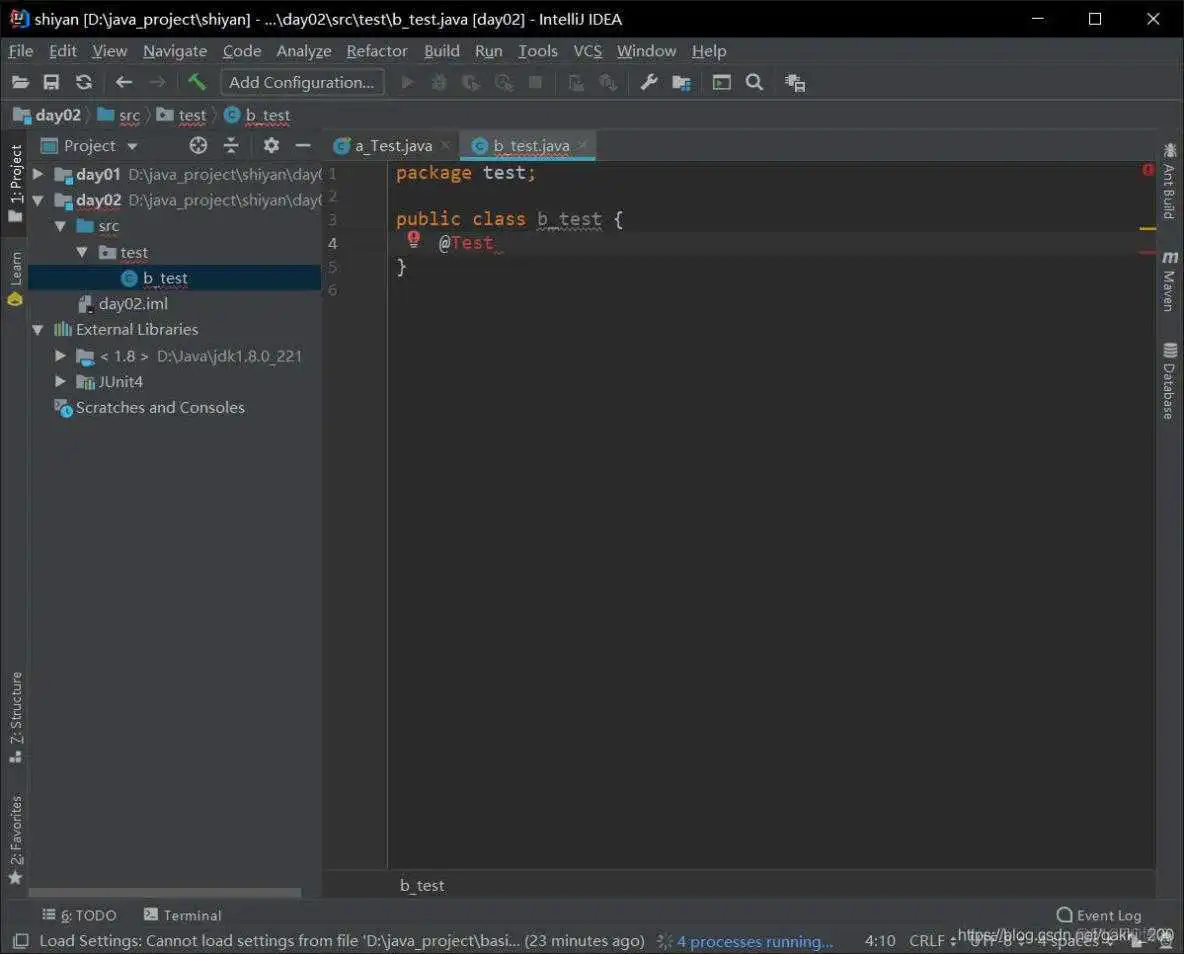Open the VCS menu
This screenshot has height=954, width=1184.
click(588, 50)
